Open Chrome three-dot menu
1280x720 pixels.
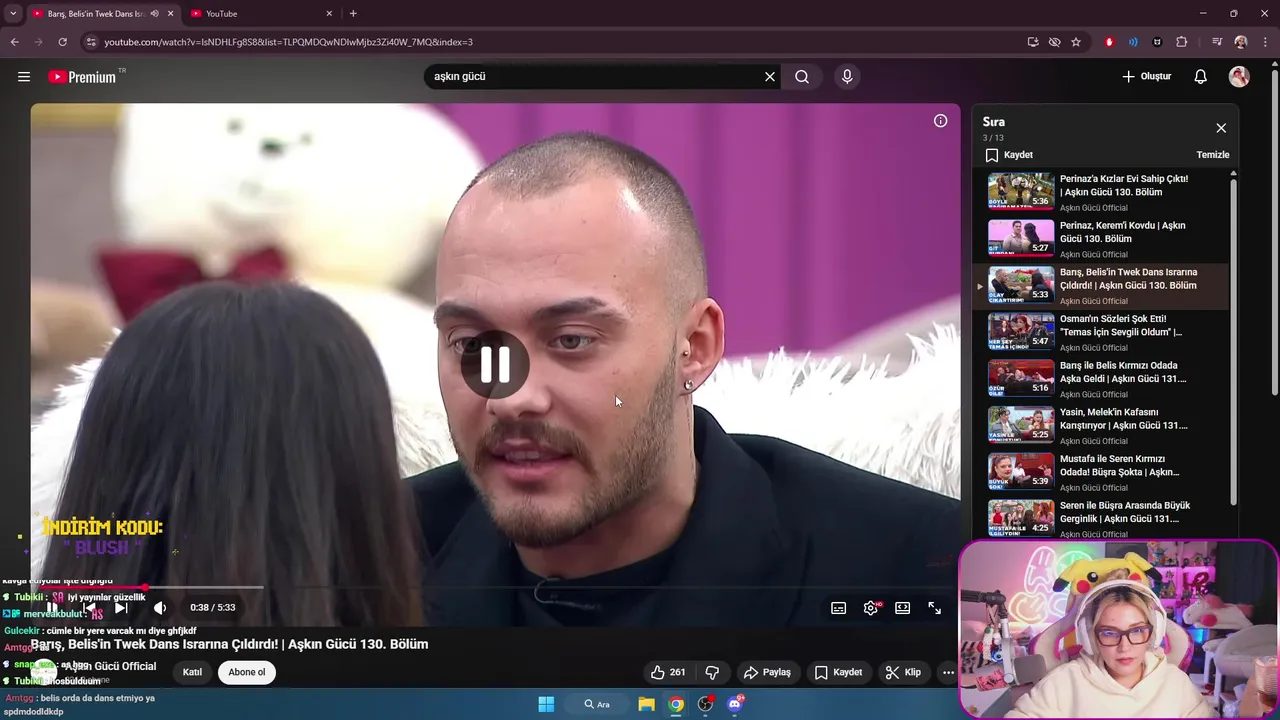(1266, 42)
